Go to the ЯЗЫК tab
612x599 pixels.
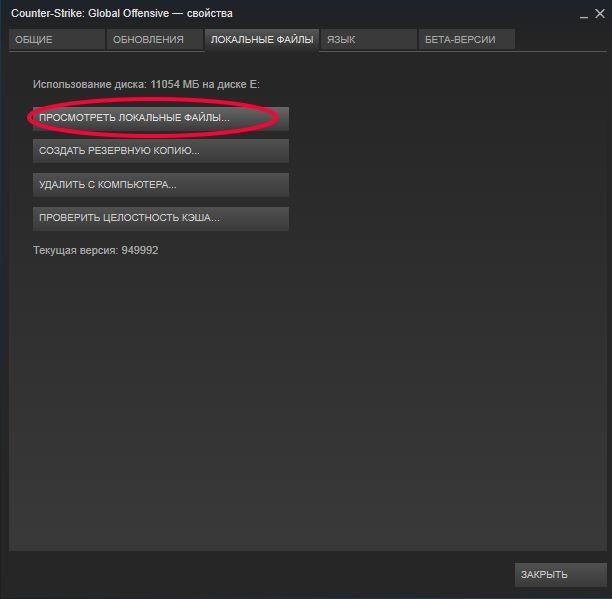[x=368, y=40]
